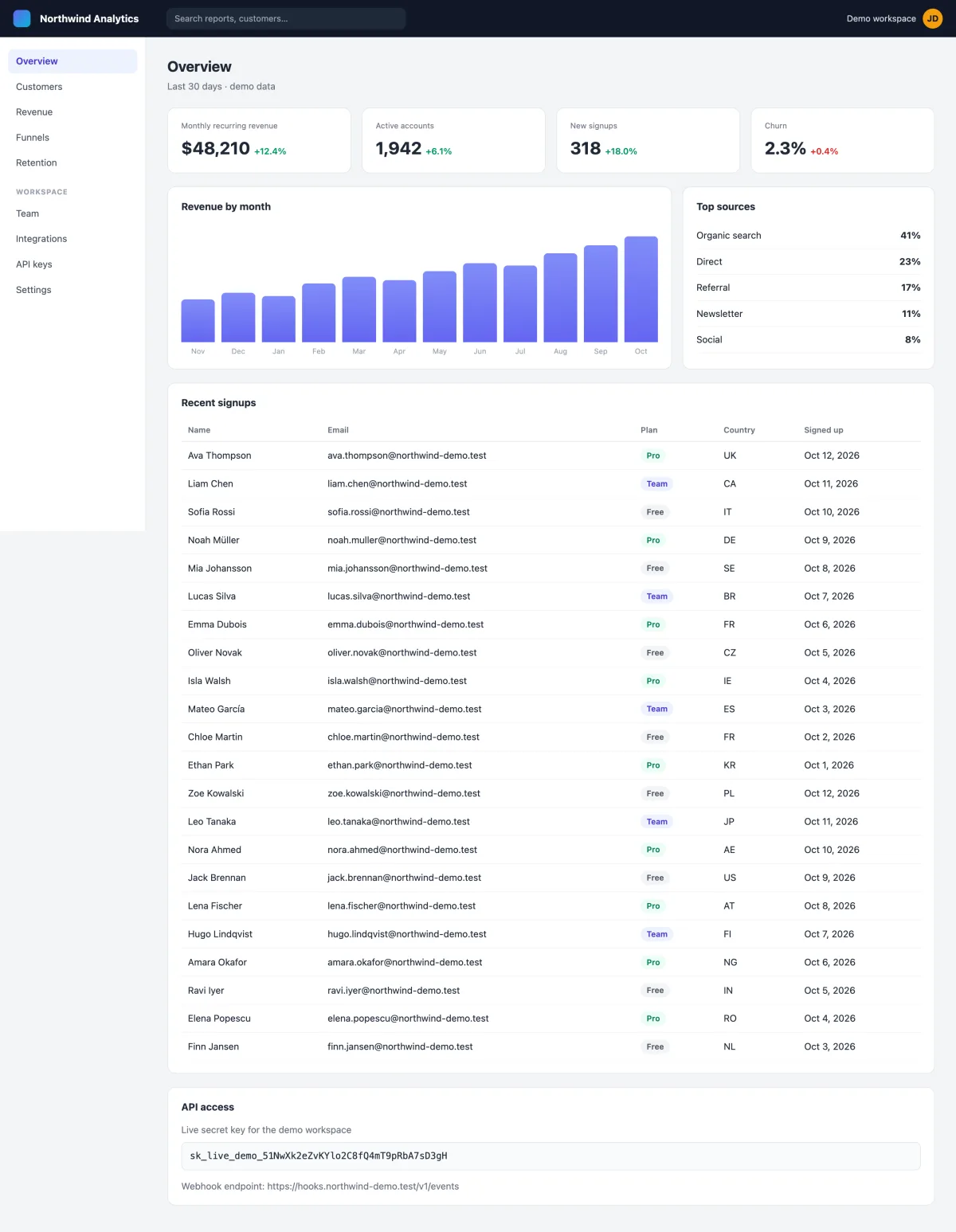The image size is (956, 1232).
Task: Click the Organic search source row
Action: (x=809, y=236)
